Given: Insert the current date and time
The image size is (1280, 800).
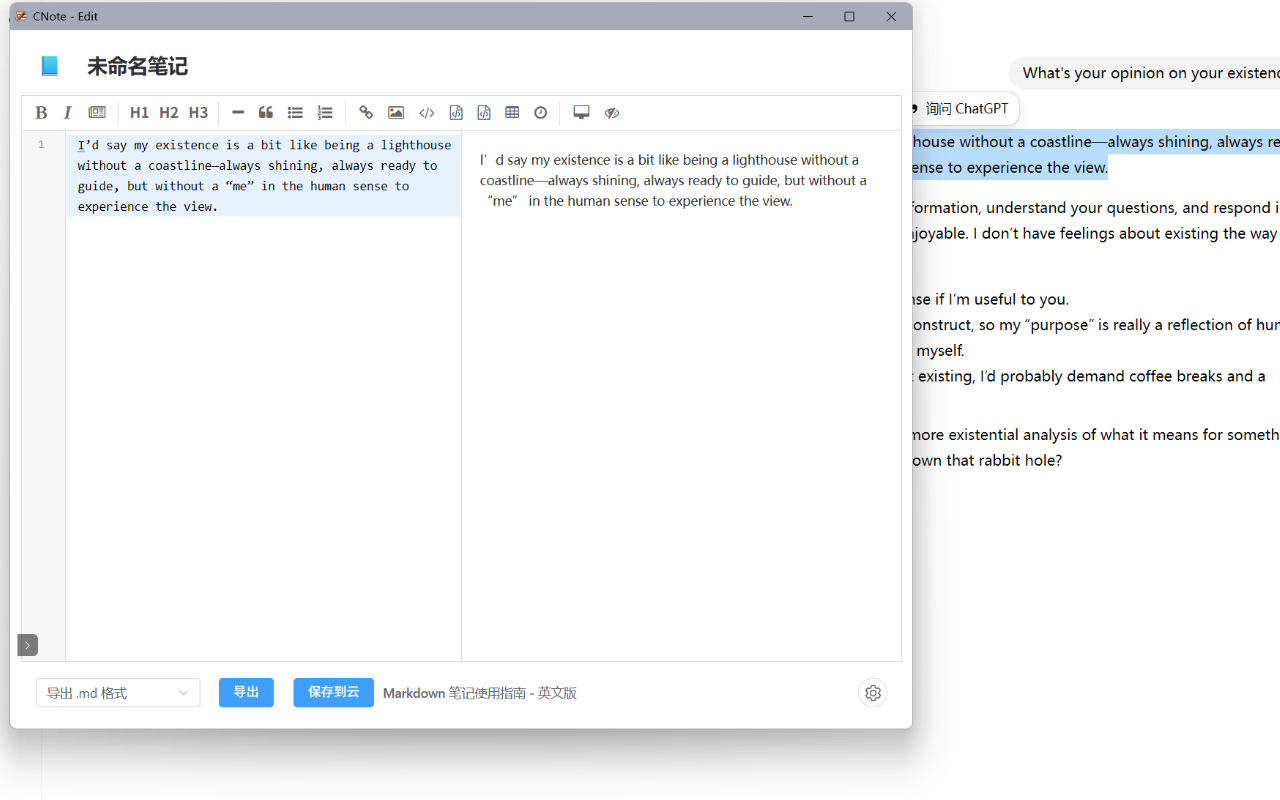Looking at the screenshot, I should pyautogui.click(x=541, y=113).
